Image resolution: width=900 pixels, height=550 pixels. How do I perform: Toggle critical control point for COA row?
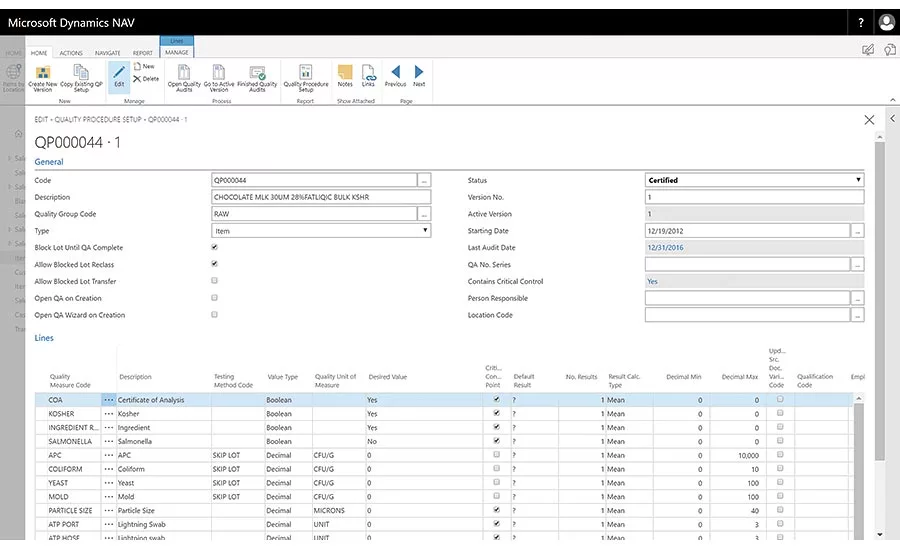tap(496, 399)
